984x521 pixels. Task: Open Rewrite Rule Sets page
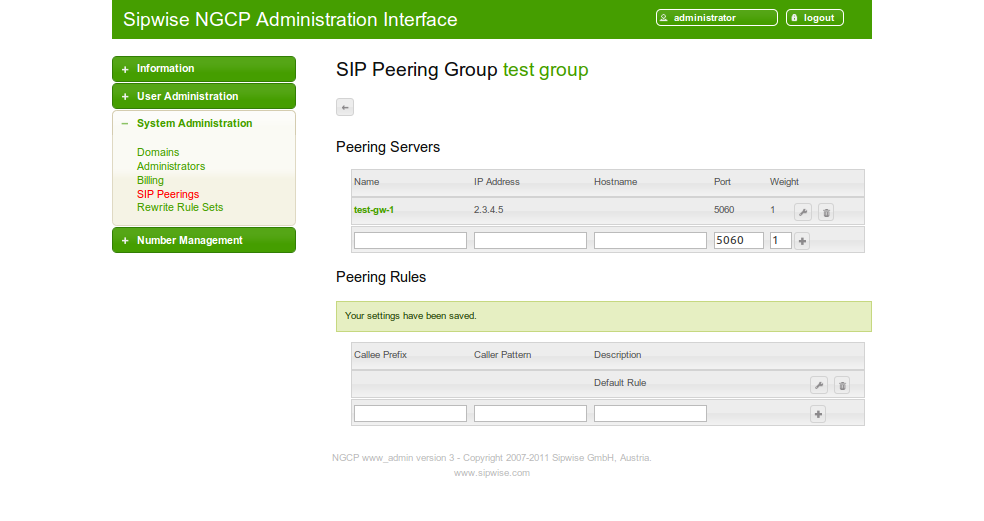[x=180, y=207]
